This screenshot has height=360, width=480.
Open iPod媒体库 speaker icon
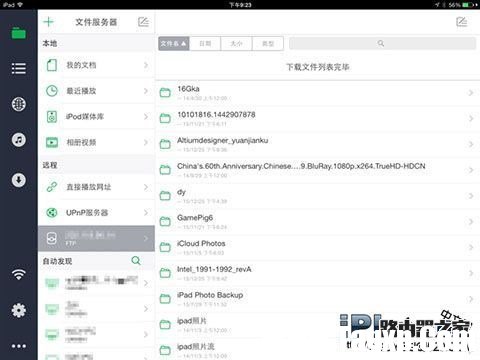(x=52, y=117)
